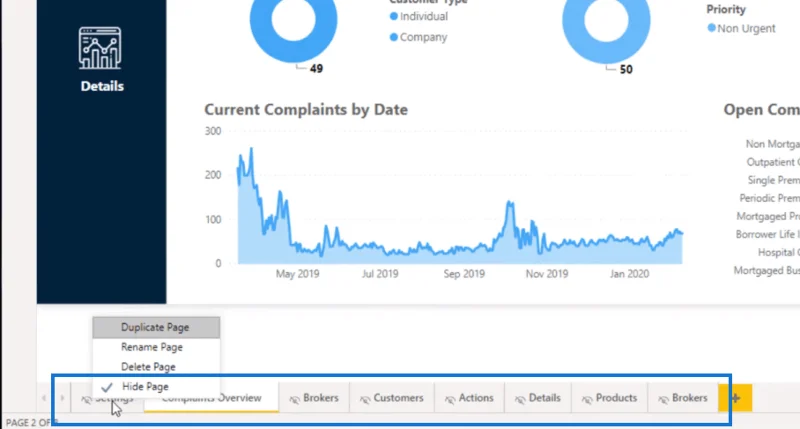Click the hidden-eye icon on Actions tab
The width and height of the screenshot is (800, 429).
tap(449, 399)
